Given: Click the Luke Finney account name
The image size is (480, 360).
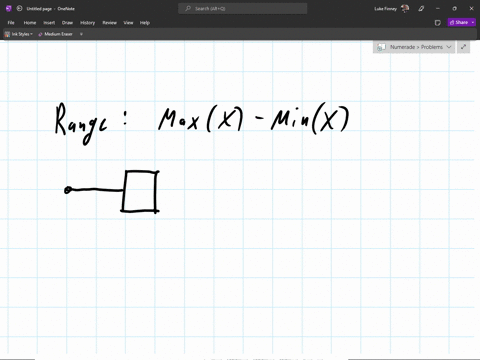Looking at the screenshot, I should coord(385,9).
